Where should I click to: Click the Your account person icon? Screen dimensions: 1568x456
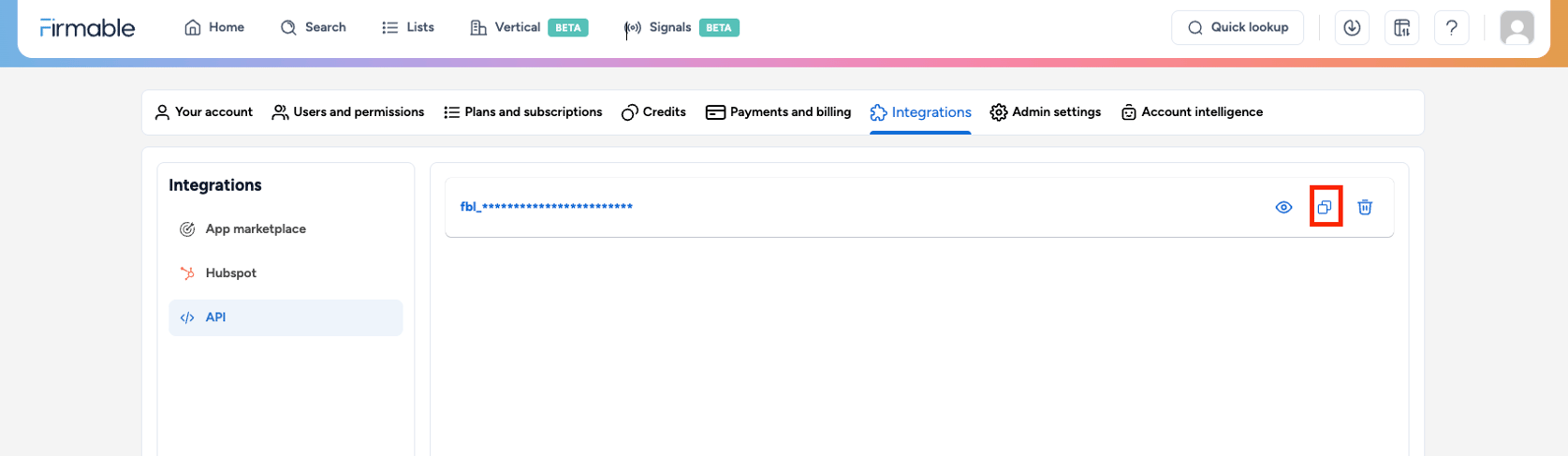[162, 112]
